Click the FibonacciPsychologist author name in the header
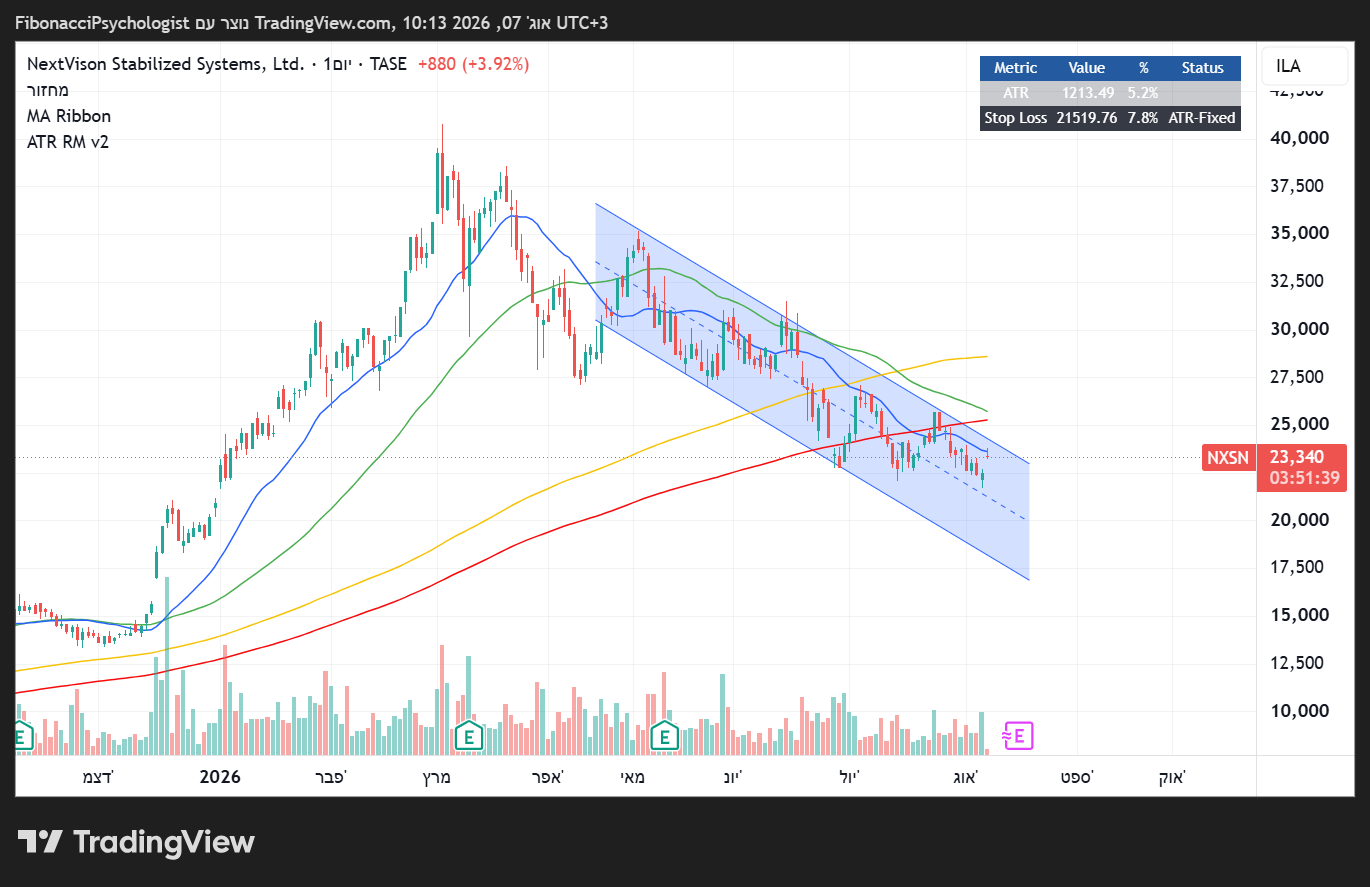 tap(102, 23)
